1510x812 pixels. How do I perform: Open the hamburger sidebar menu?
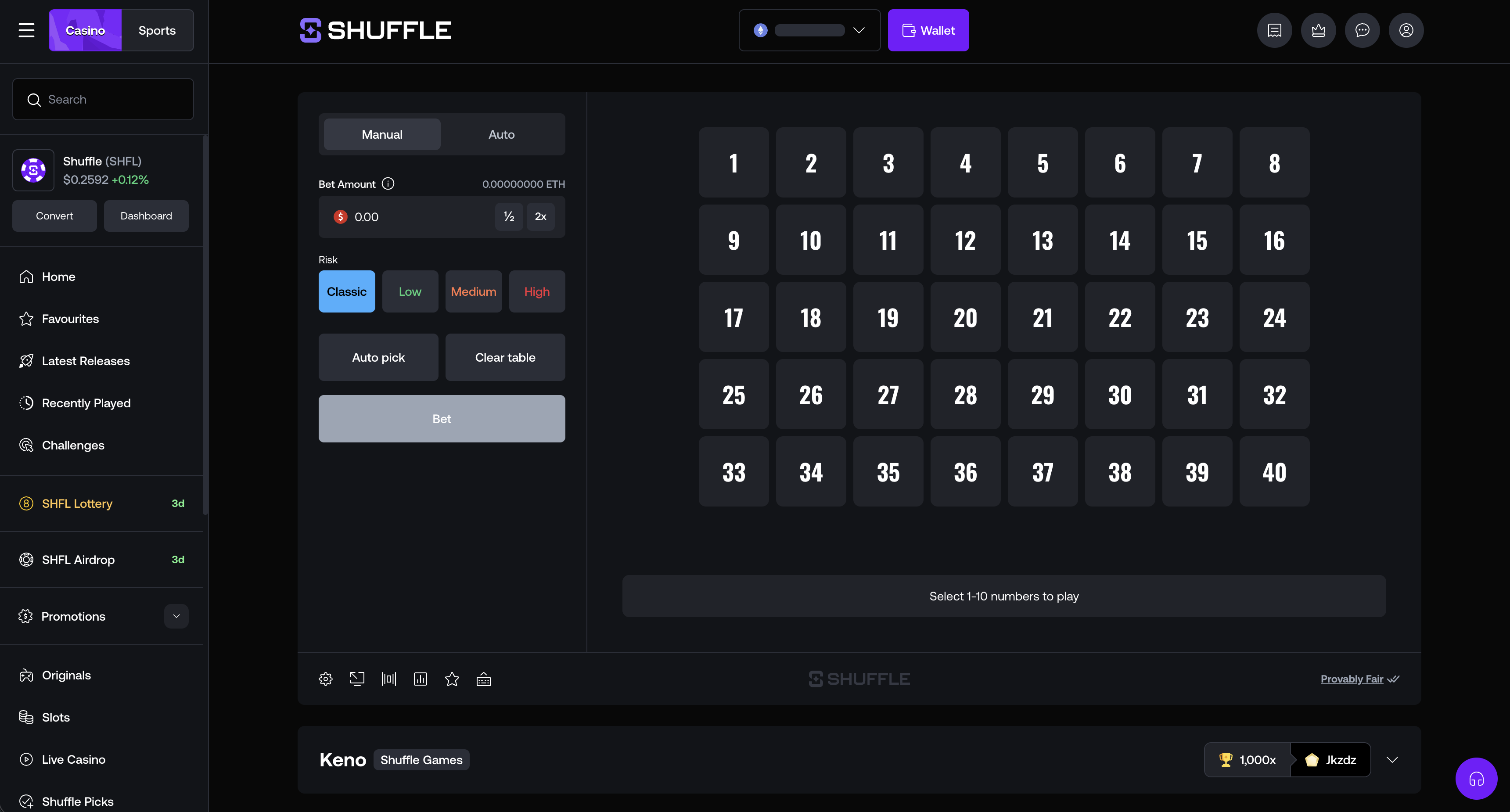coord(26,30)
